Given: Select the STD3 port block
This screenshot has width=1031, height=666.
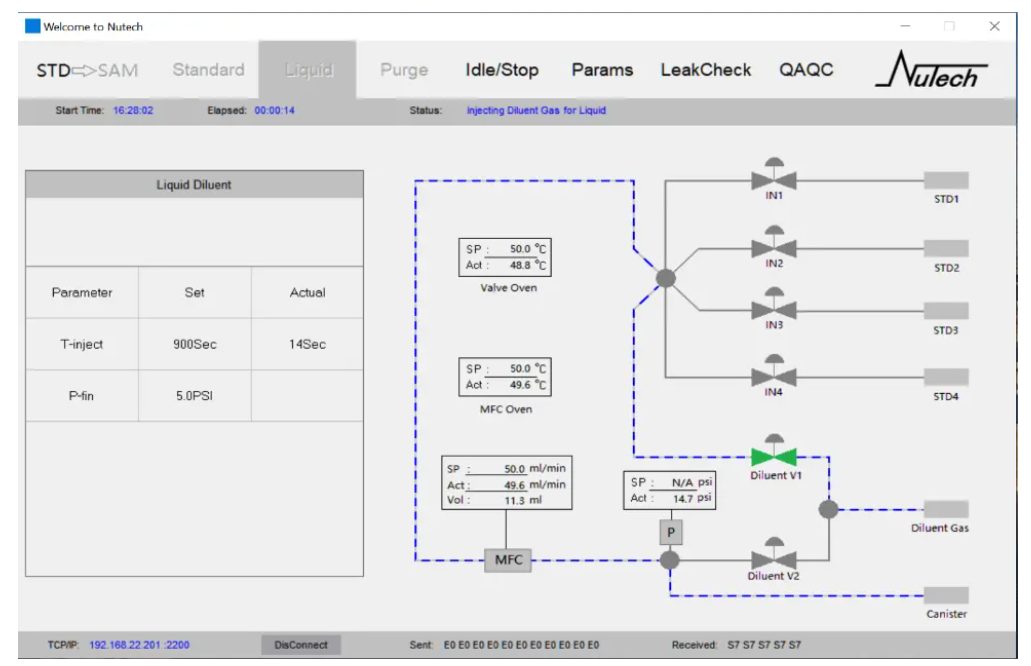Looking at the screenshot, I should tap(946, 310).
